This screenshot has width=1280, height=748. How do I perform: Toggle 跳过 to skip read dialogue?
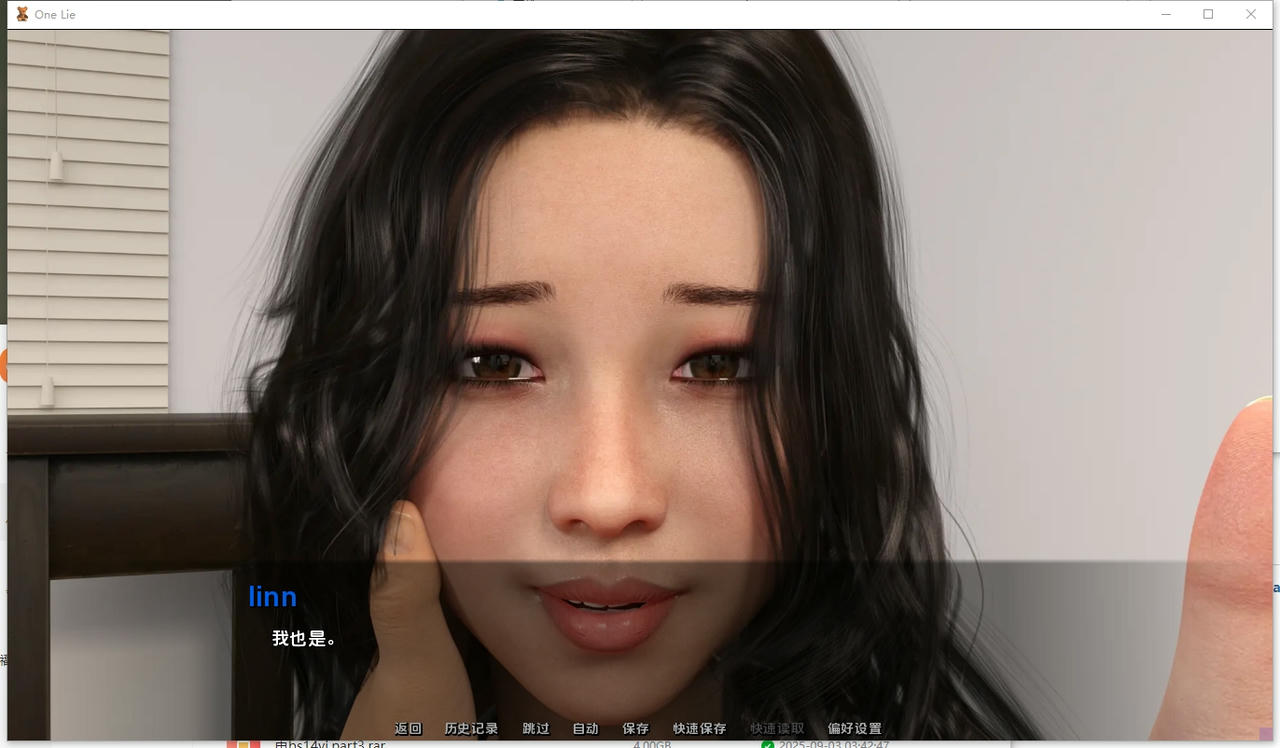point(535,729)
